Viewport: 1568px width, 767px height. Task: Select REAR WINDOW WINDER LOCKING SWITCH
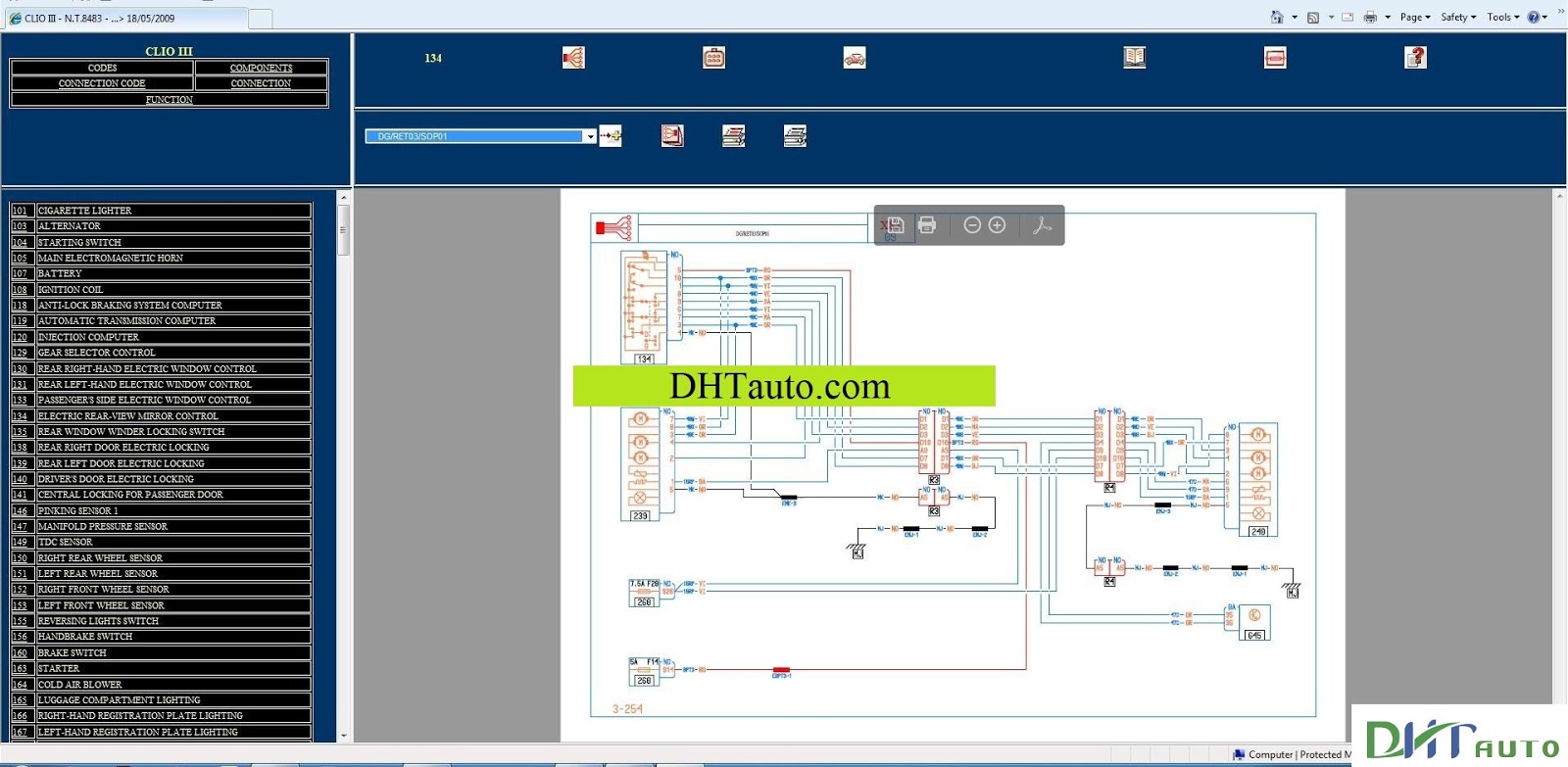(173, 431)
